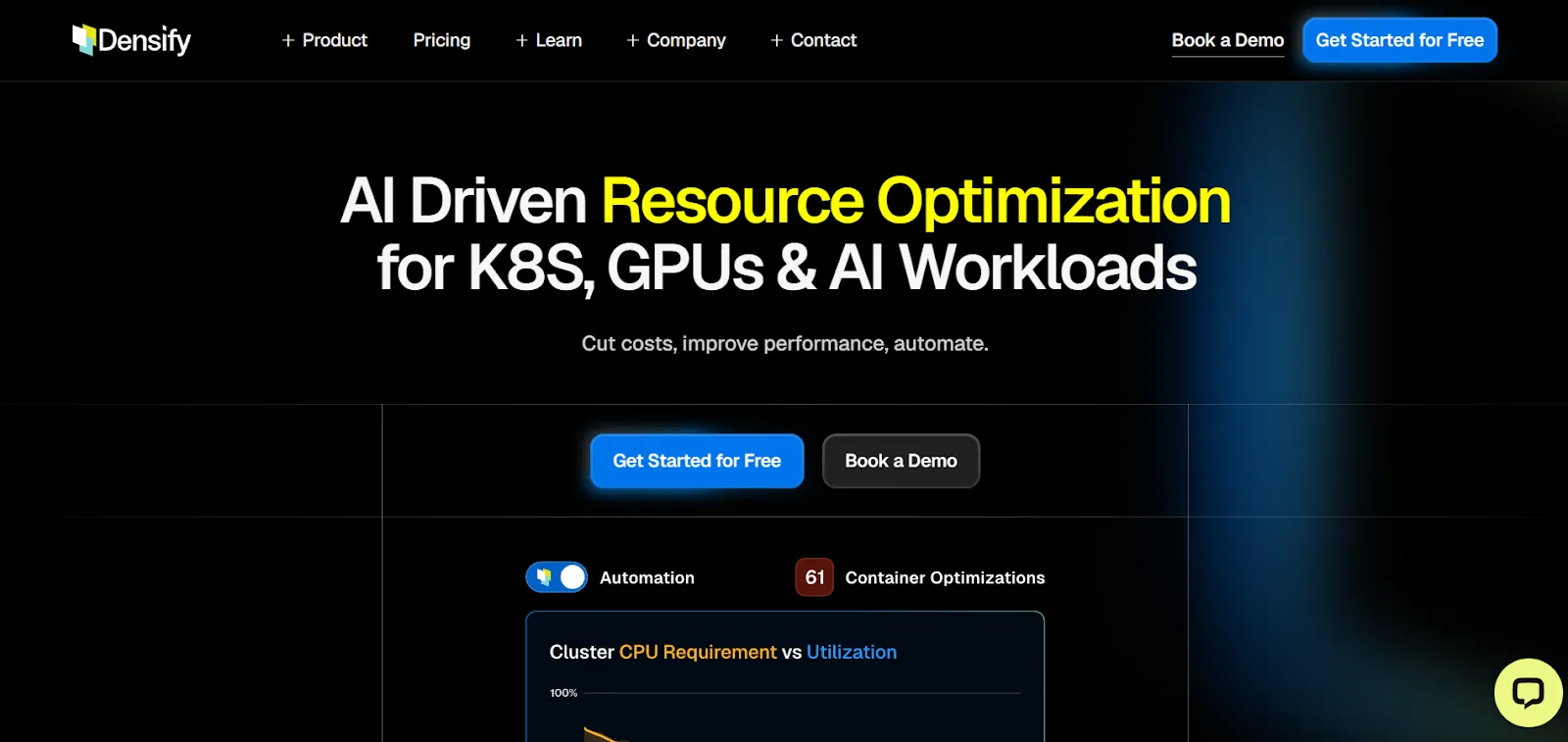
Task: Click the plus icon beside Learn
Action: (x=522, y=40)
